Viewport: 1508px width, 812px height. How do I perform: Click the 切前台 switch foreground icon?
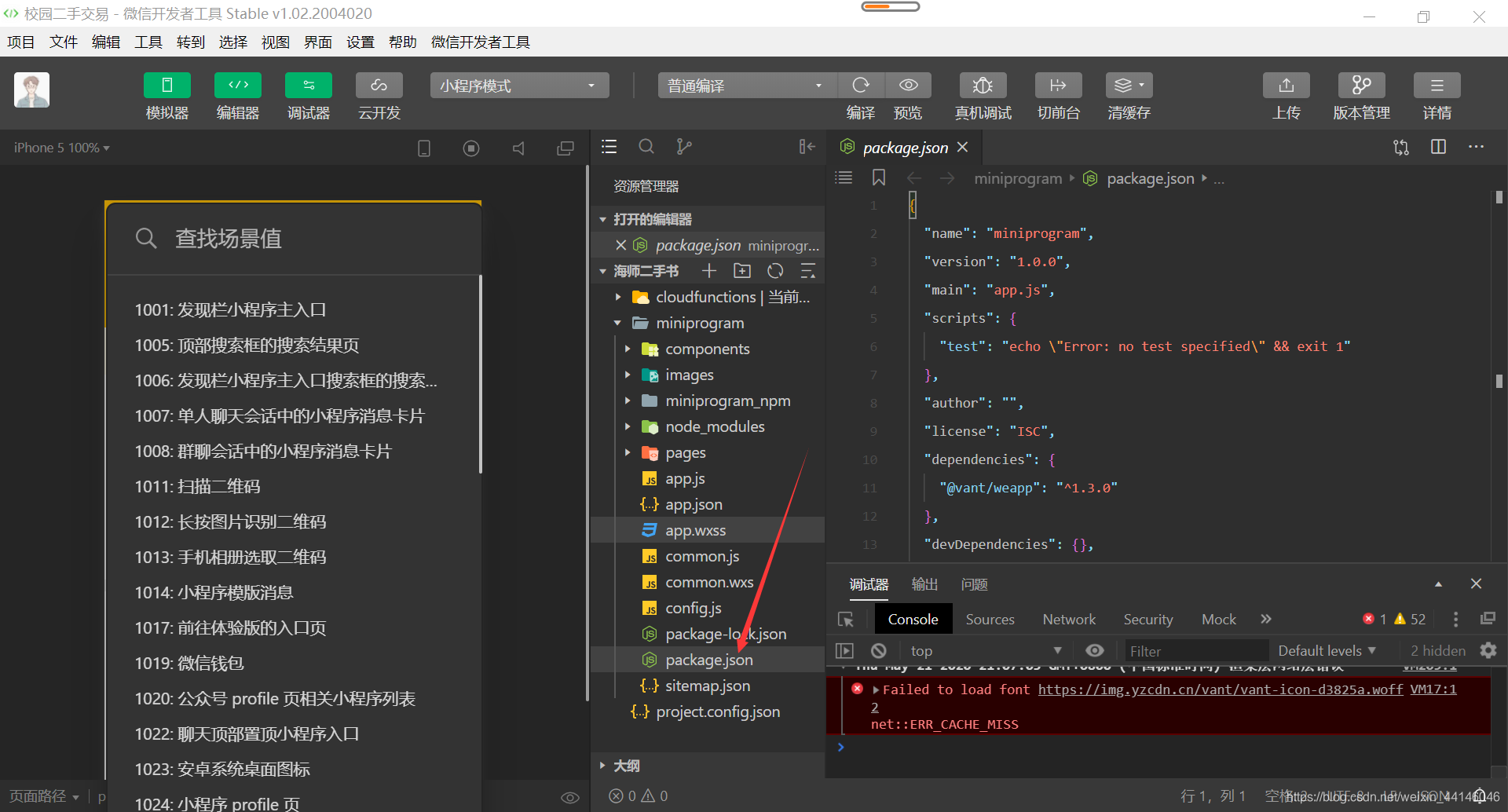point(1058,86)
